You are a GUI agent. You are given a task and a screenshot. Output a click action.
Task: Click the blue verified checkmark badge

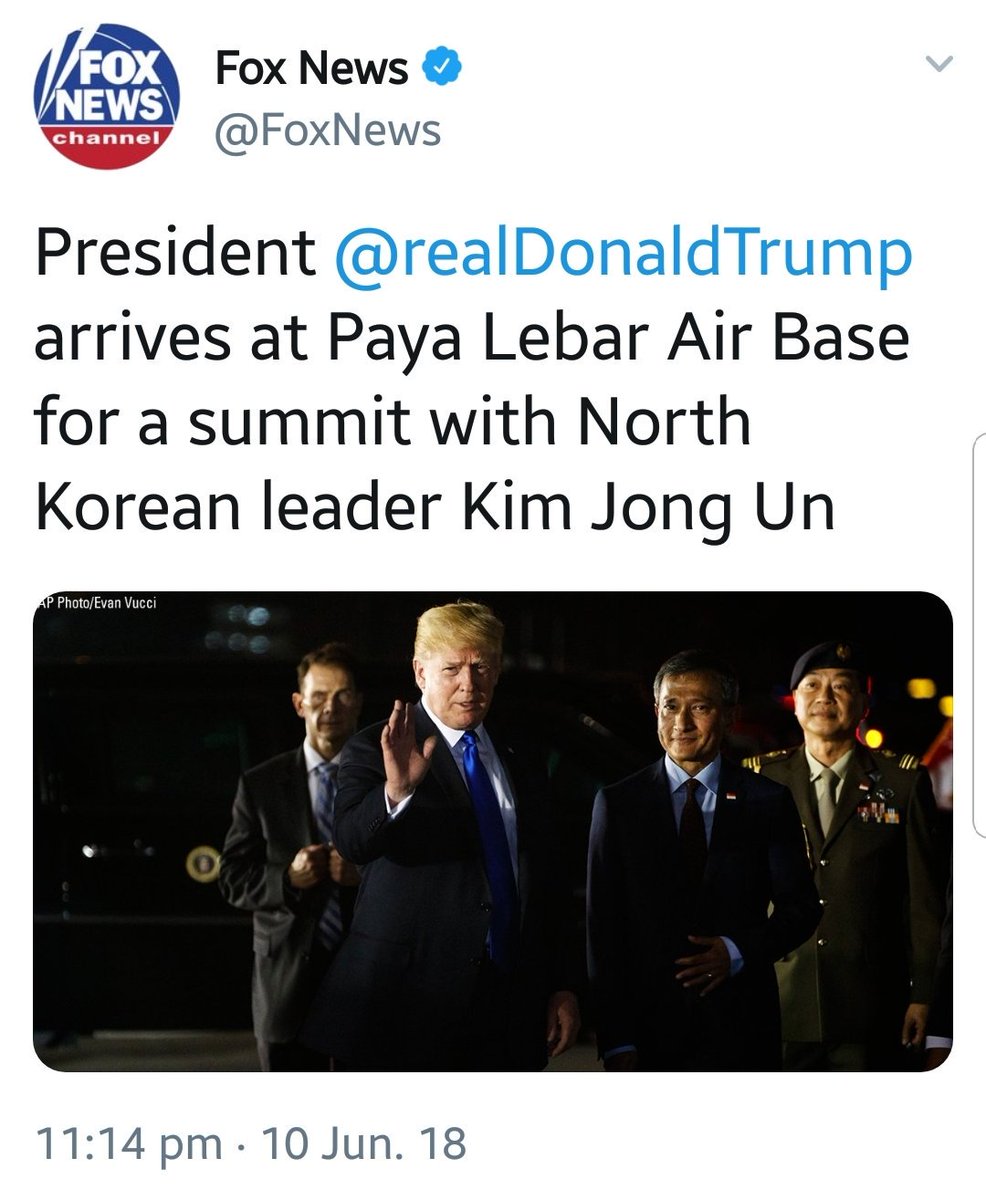(x=440, y=69)
